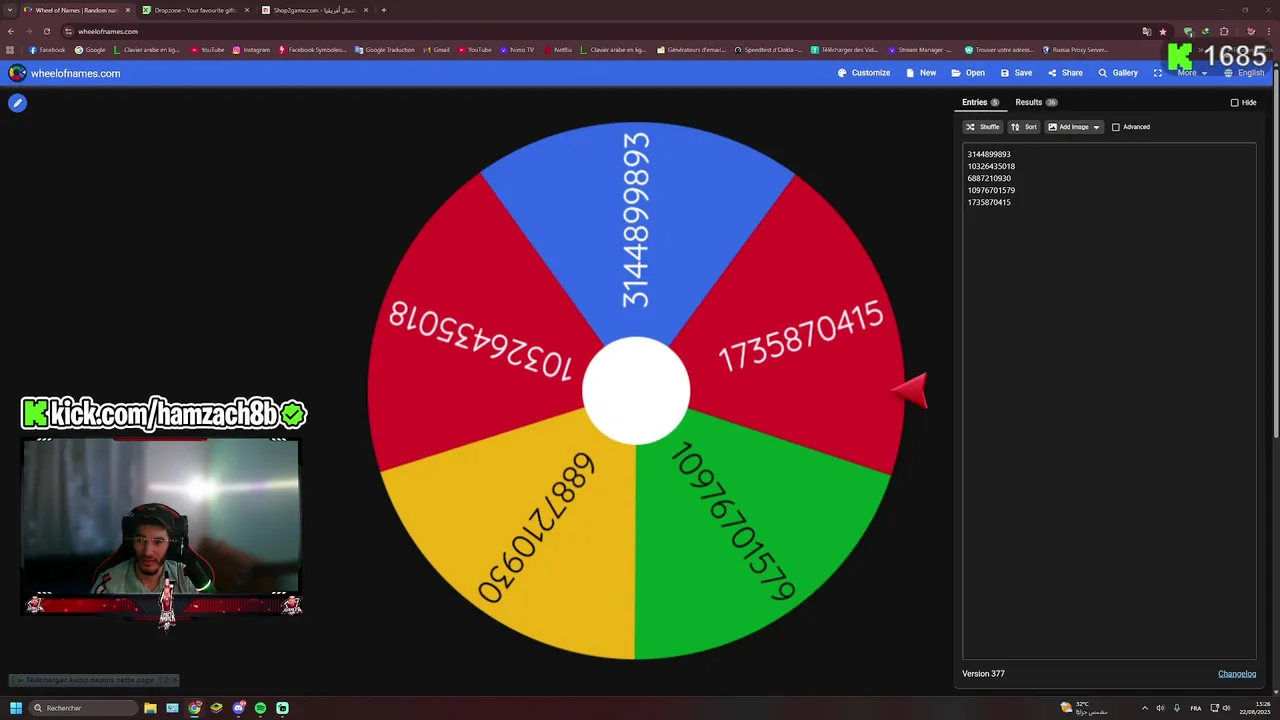The width and height of the screenshot is (1280, 720).
Task: Open Spotify from the taskbar
Action: [260, 708]
